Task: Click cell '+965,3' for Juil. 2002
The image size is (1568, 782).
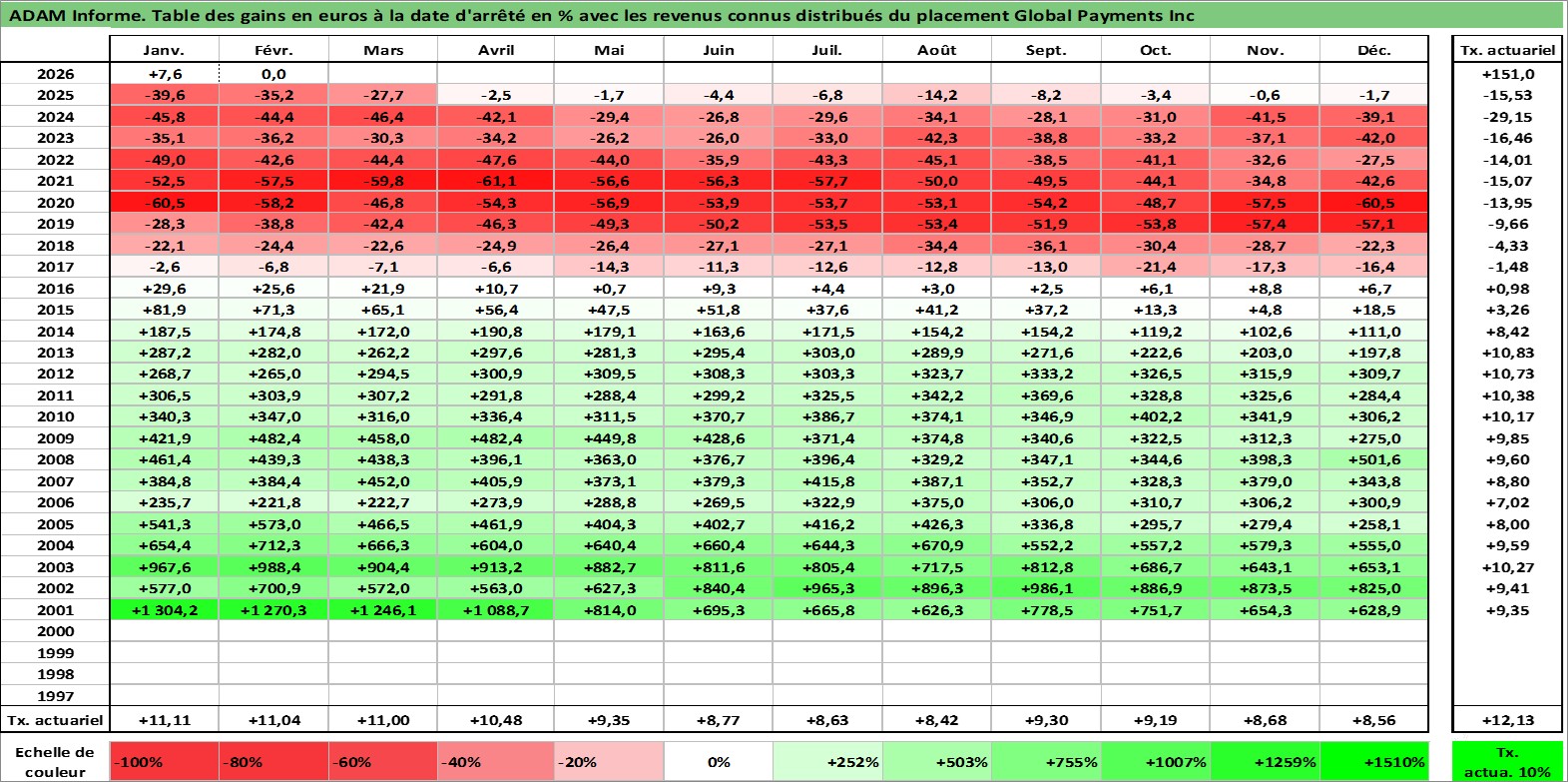Action: (x=827, y=588)
